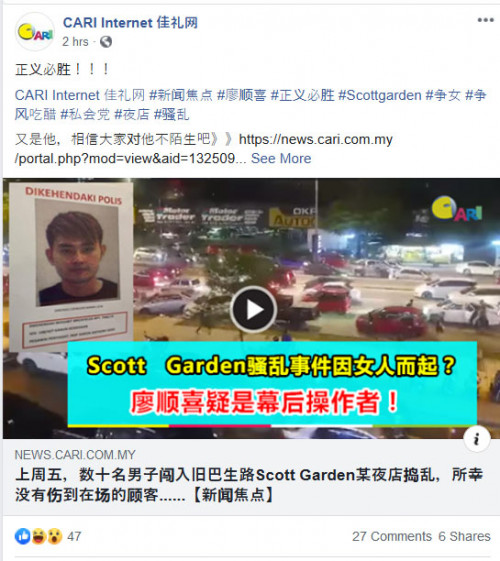500x561 pixels.
Task: Open the #新闻焦点 hashtag
Action: click(x=181, y=96)
